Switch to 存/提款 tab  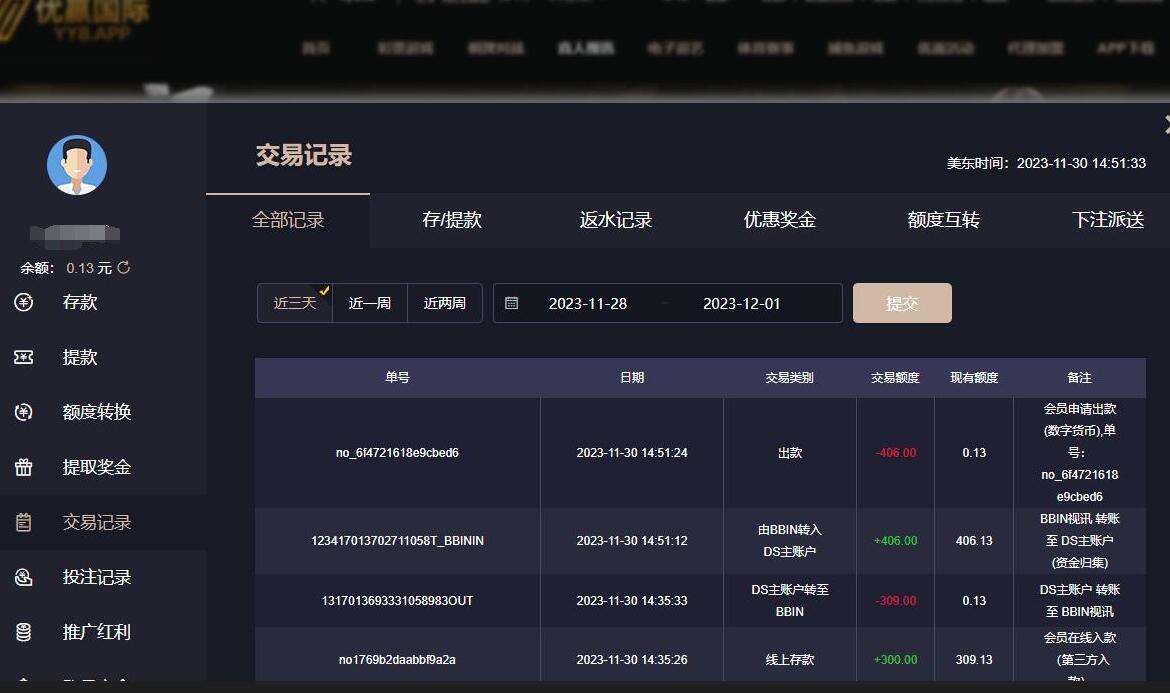(451, 220)
